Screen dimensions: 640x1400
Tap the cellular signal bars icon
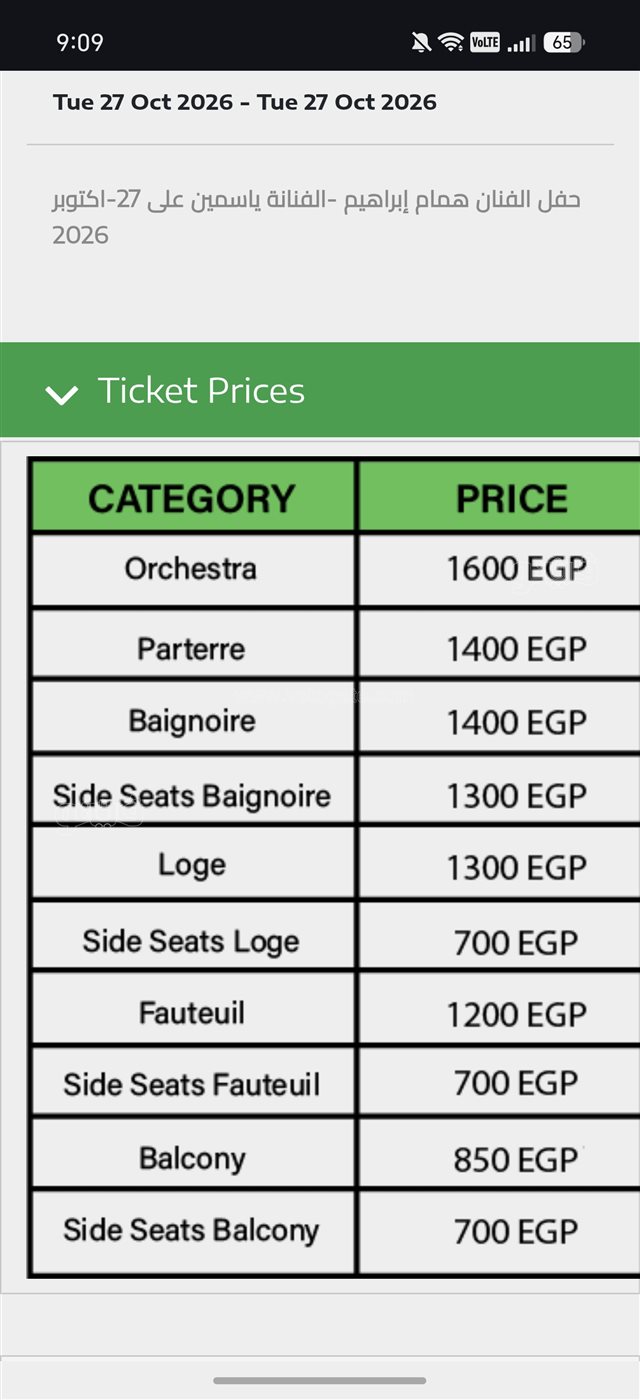pos(520,42)
